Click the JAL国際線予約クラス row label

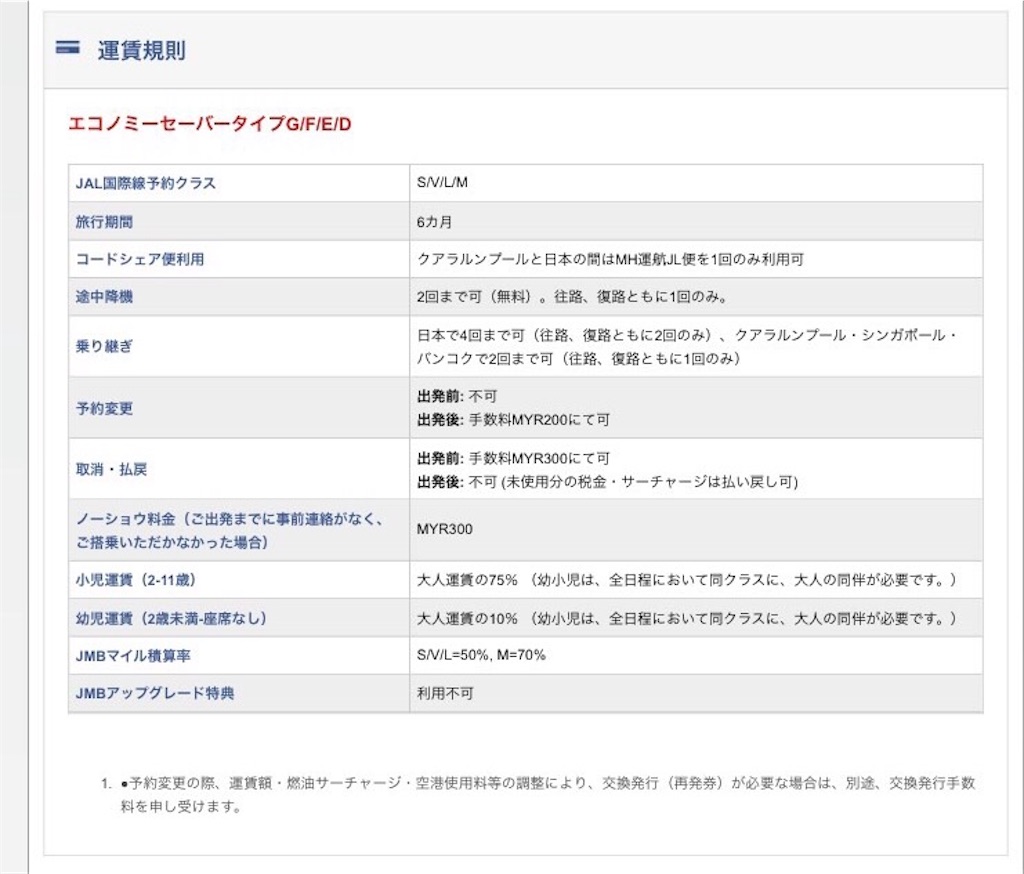click(145, 183)
